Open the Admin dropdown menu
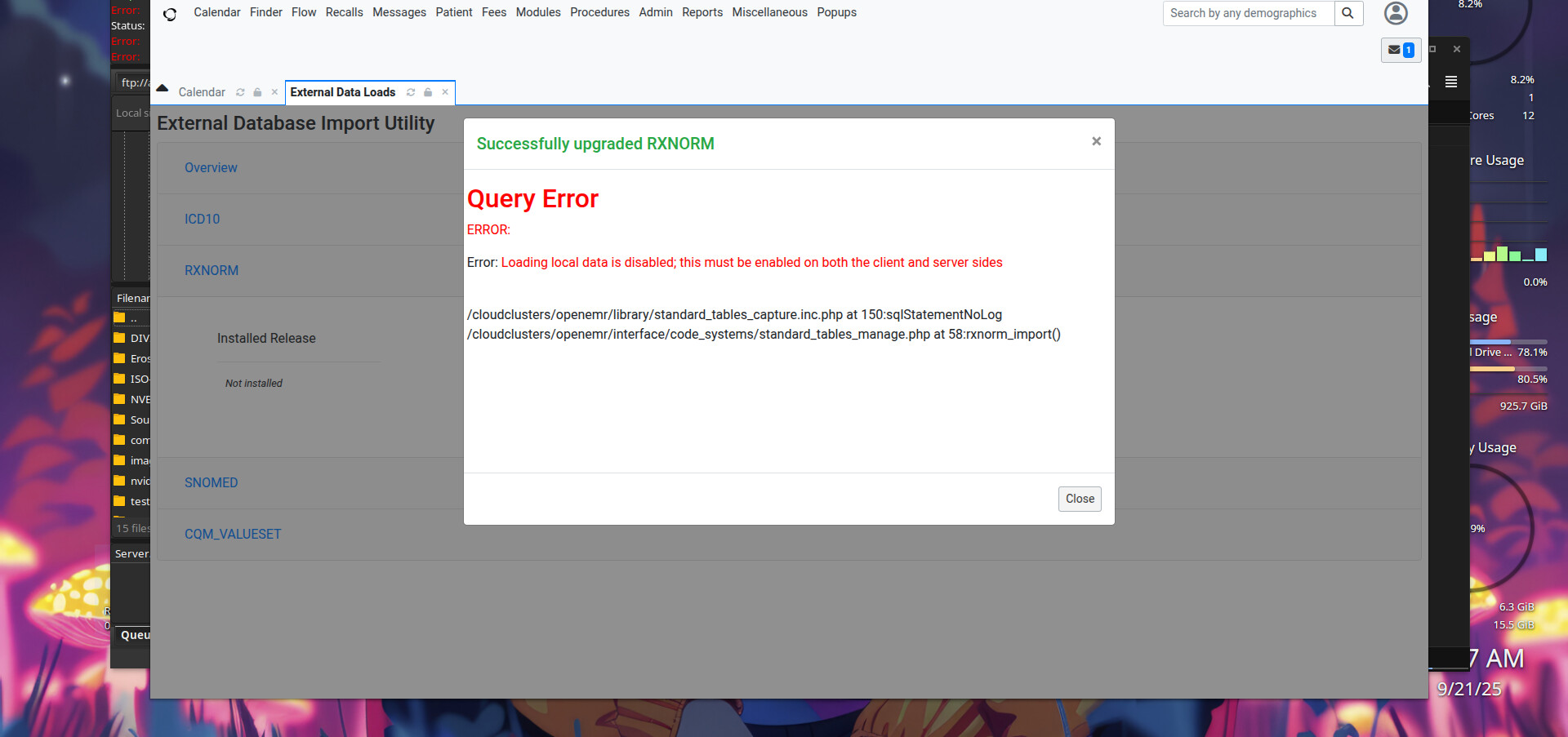Screen dimensions: 1568x737 tap(655, 12)
